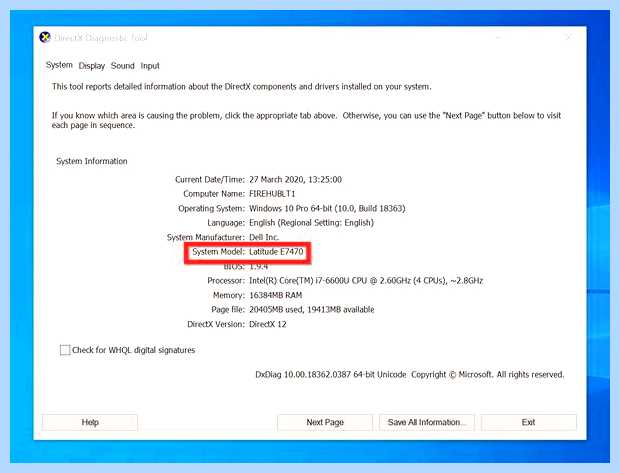The height and width of the screenshot is (473, 620).
Task: Select the Input tab
Action: (x=150, y=66)
